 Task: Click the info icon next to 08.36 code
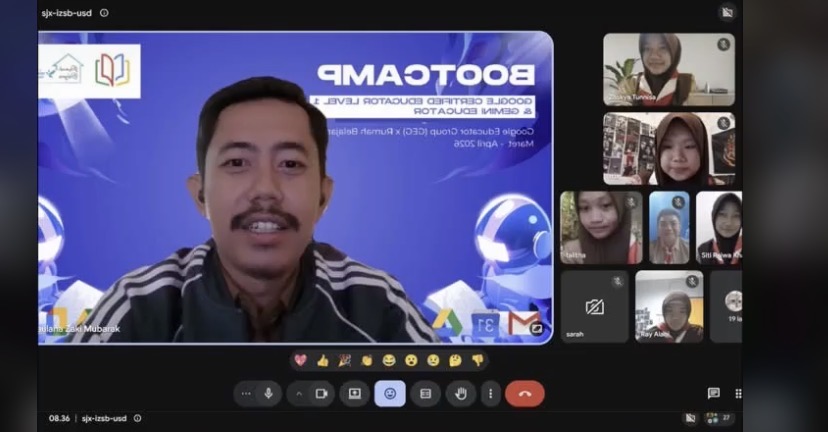(137, 418)
